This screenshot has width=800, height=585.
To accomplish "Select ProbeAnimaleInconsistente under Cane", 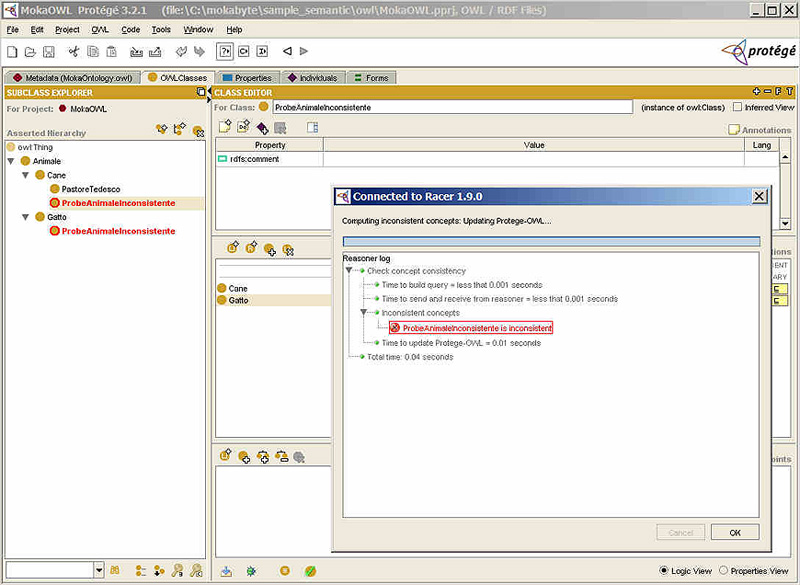I will click(118, 203).
